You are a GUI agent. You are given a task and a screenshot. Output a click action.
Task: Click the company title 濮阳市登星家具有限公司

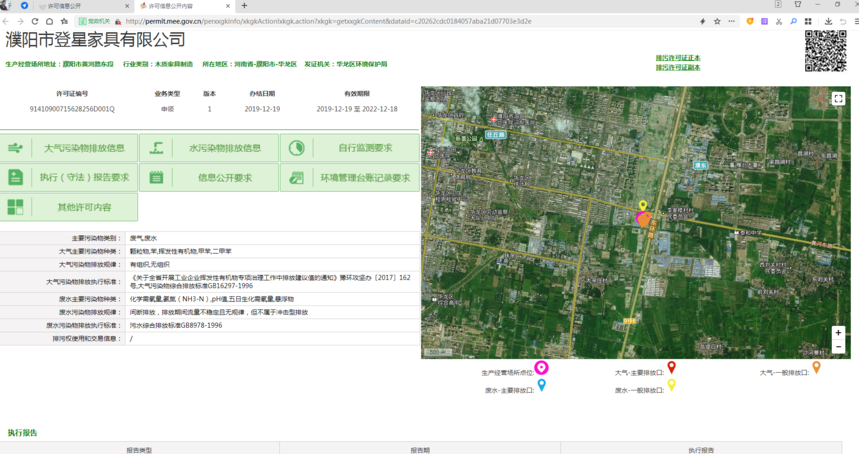[95, 40]
